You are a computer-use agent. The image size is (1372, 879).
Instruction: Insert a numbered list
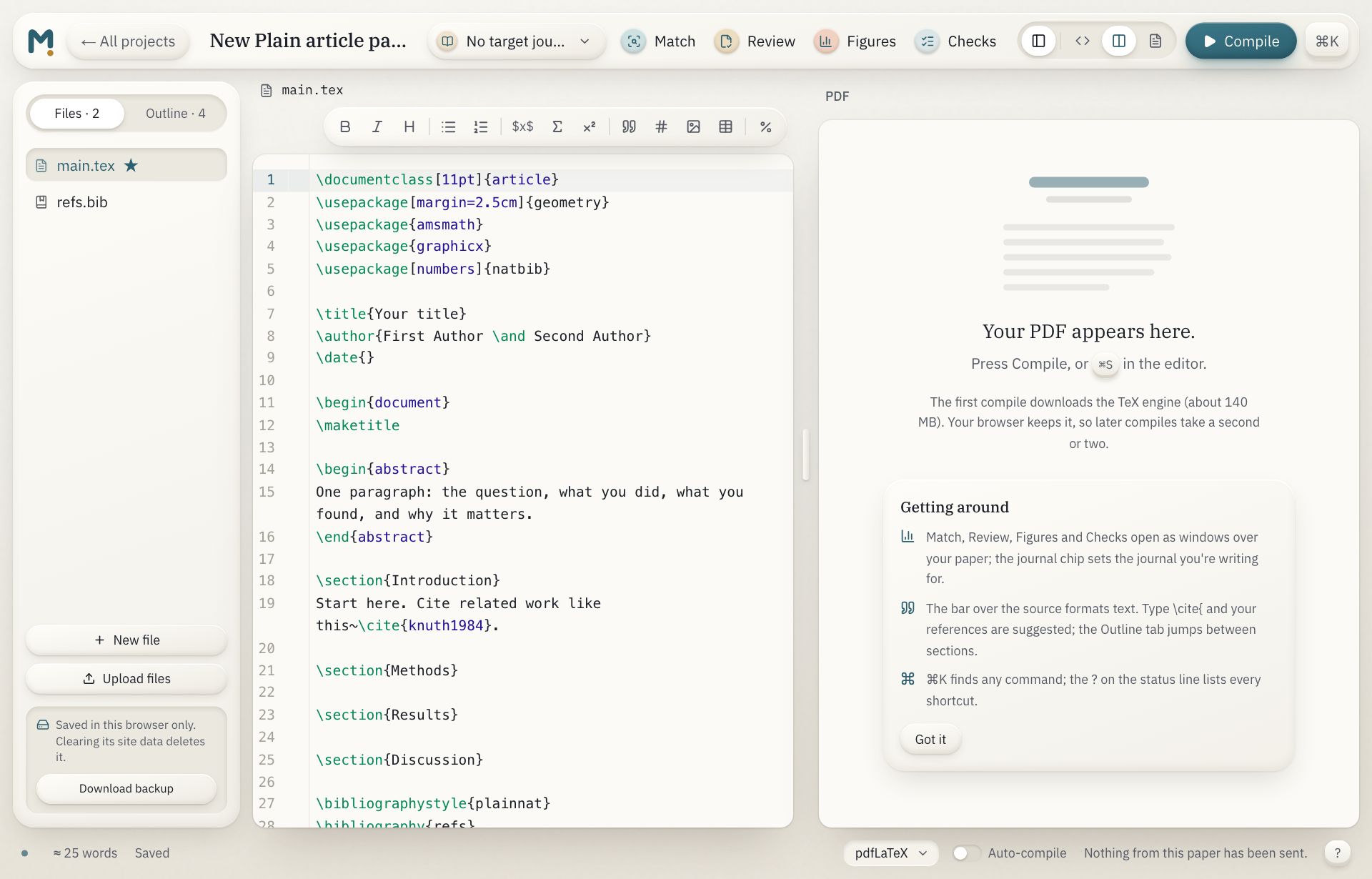[x=481, y=126]
